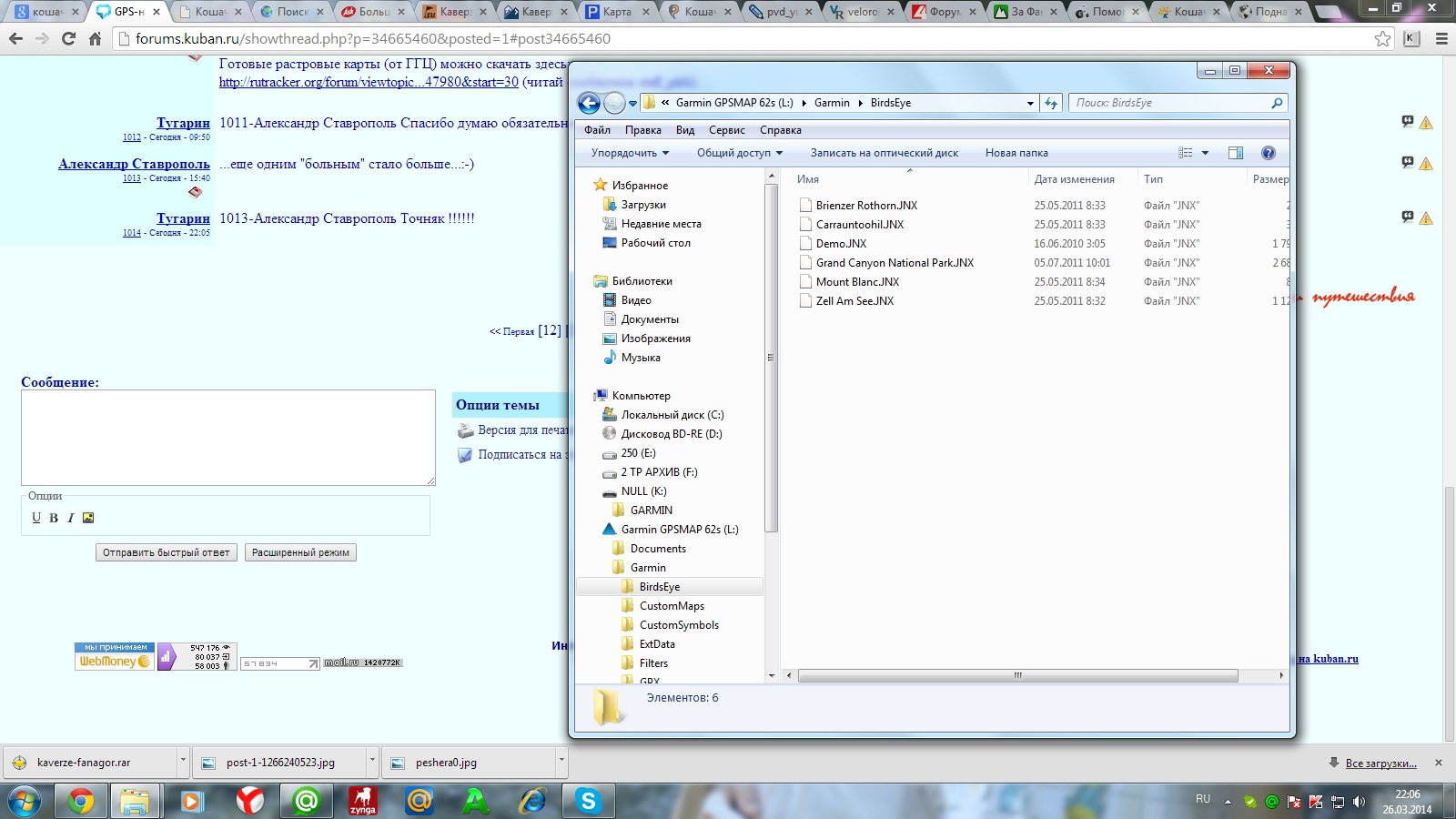Viewport: 1456px width, 819px height.
Task: Open Chrome main menu hamburger icon
Action: pyautogui.click(x=1441, y=38)
